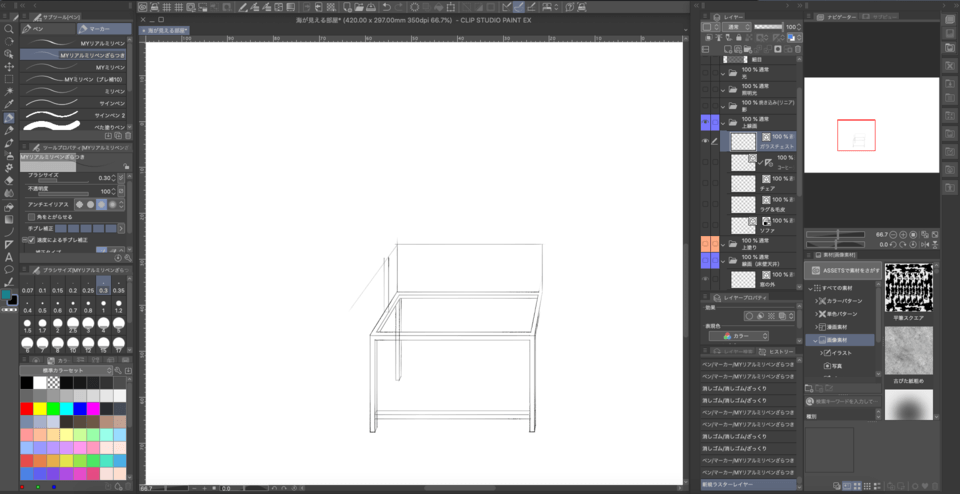Select the Zoom magnifier tool

point(9,28)
